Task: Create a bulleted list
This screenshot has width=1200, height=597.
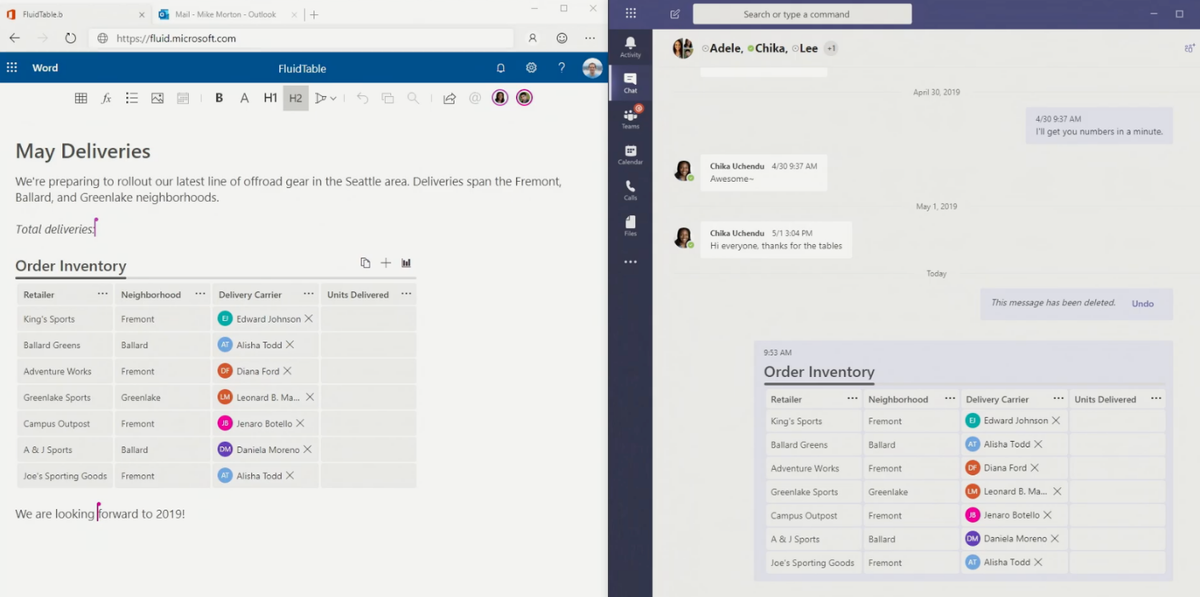Action: pyautogui.click(x=131, y=97)
